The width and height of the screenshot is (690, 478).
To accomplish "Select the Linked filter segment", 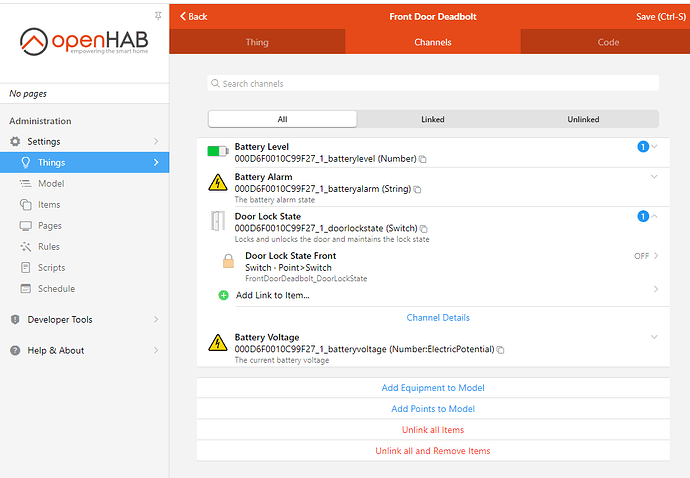I will 432,119.
